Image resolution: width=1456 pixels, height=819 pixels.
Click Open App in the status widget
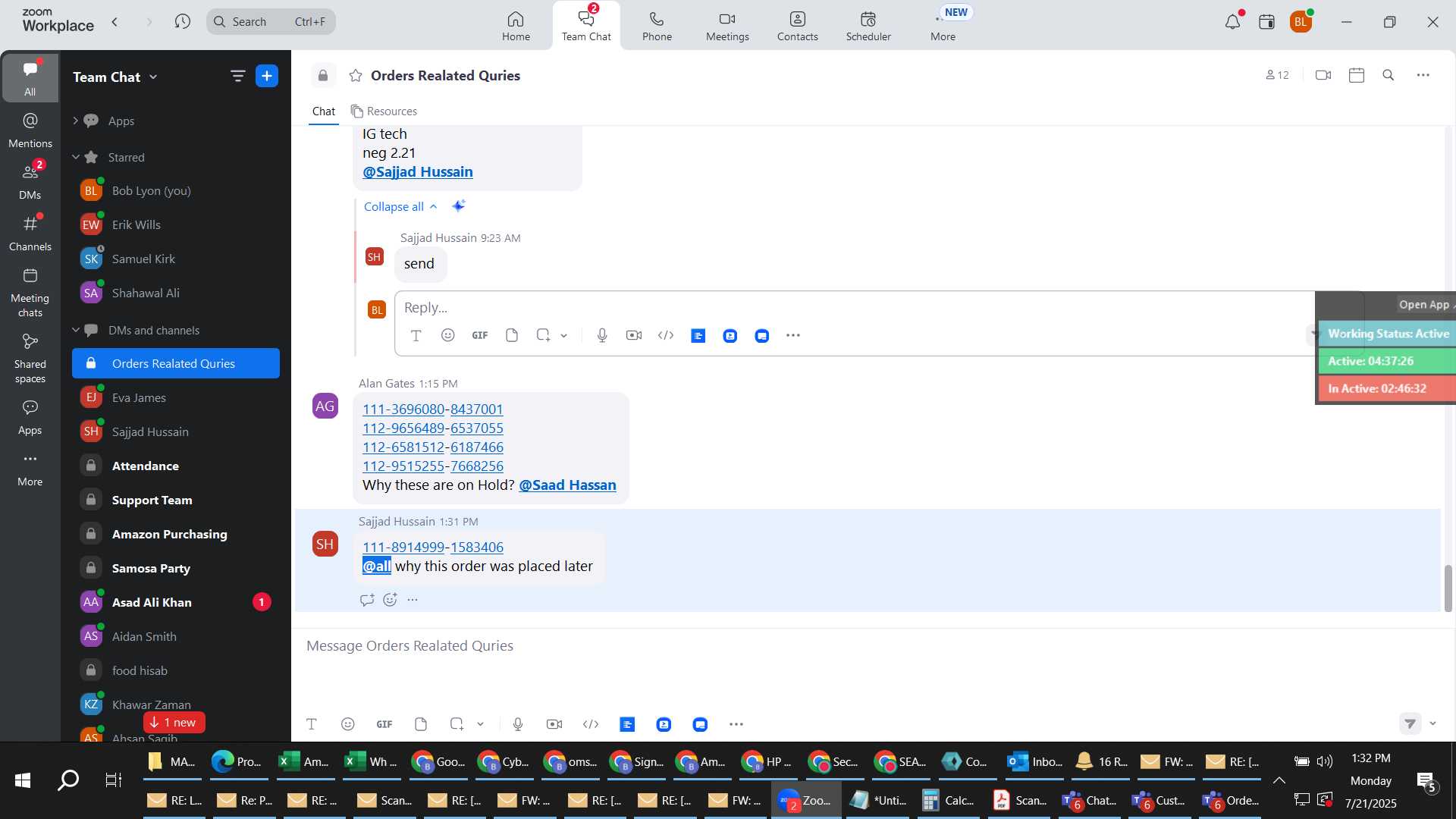pos(1424,305)
